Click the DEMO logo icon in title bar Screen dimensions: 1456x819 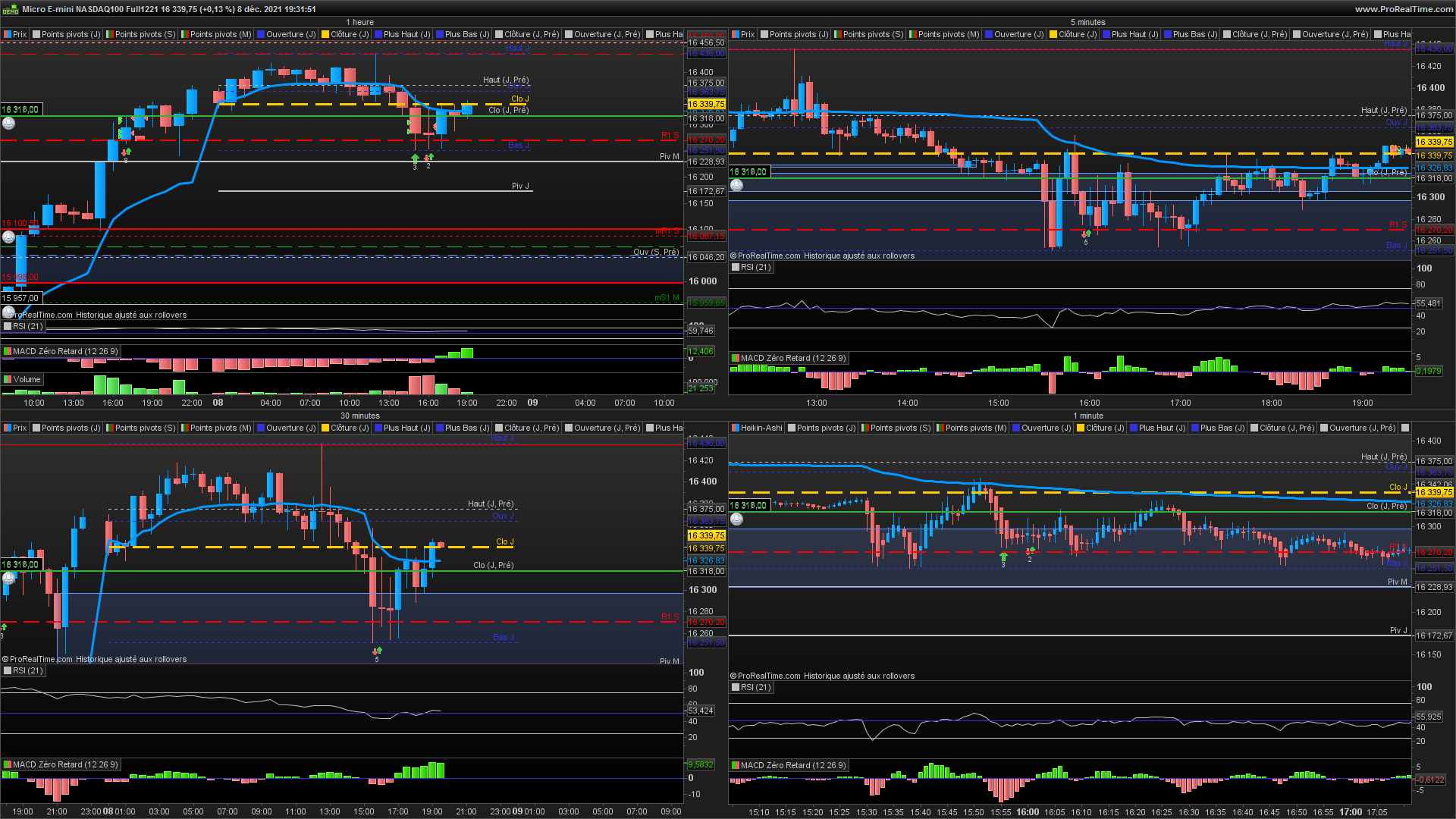[10, 9]
